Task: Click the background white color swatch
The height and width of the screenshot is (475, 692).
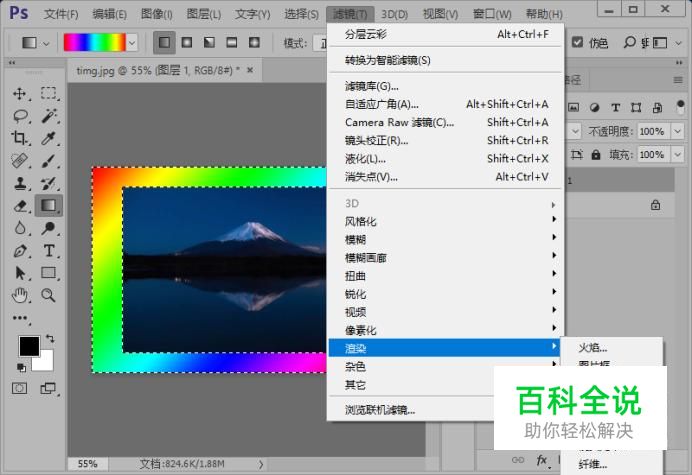Action: 46,363
